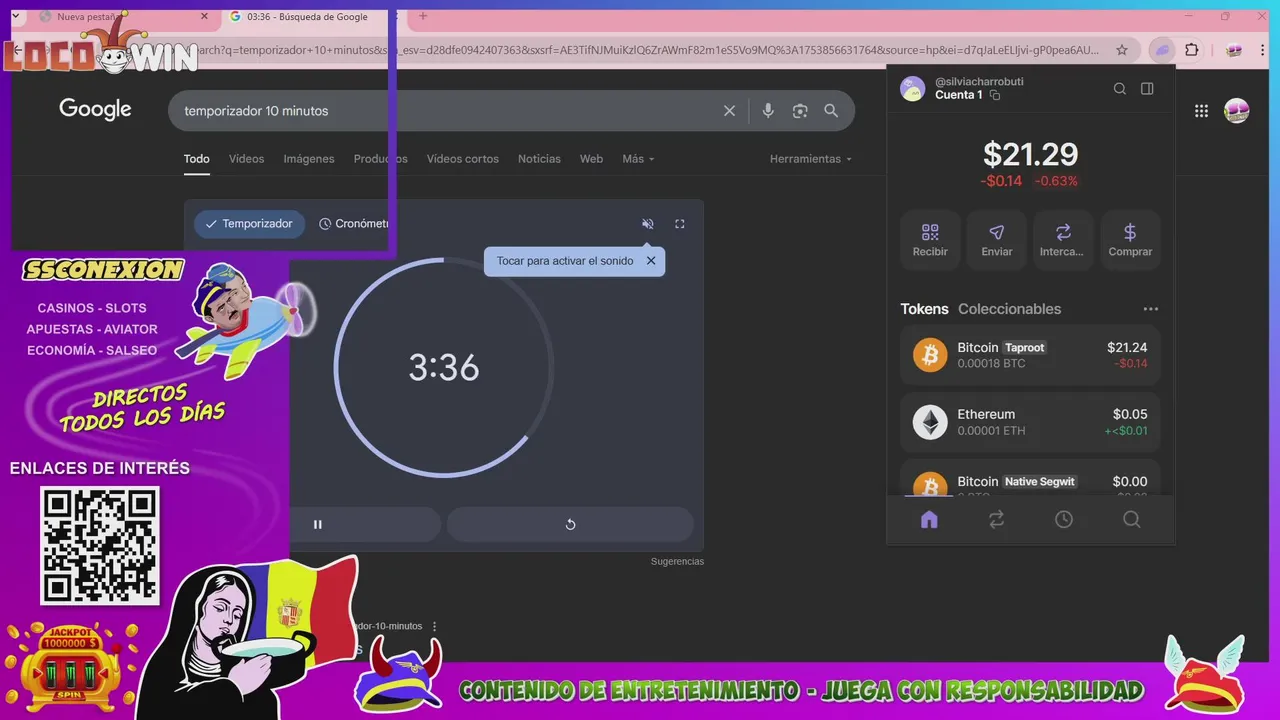The height and width of the screenshot is (720, 1280).
Task: Copy the Cuenta 1 address
Action: tap(995, 95)
